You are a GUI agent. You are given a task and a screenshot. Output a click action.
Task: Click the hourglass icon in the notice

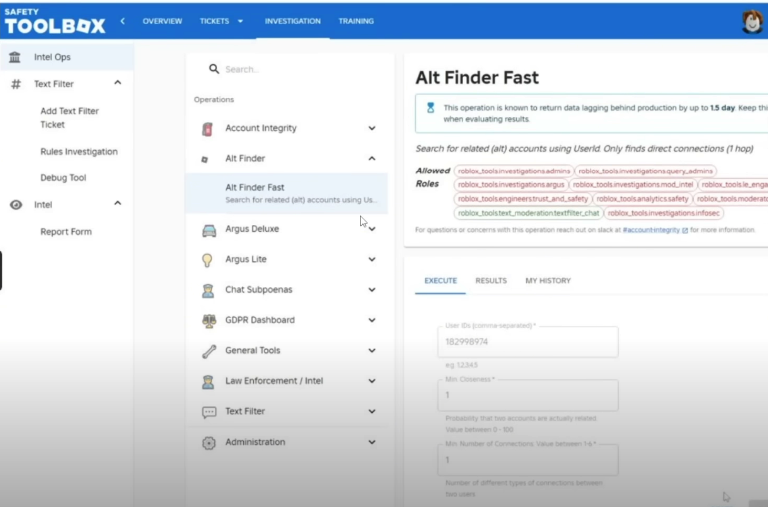point(431,108)
